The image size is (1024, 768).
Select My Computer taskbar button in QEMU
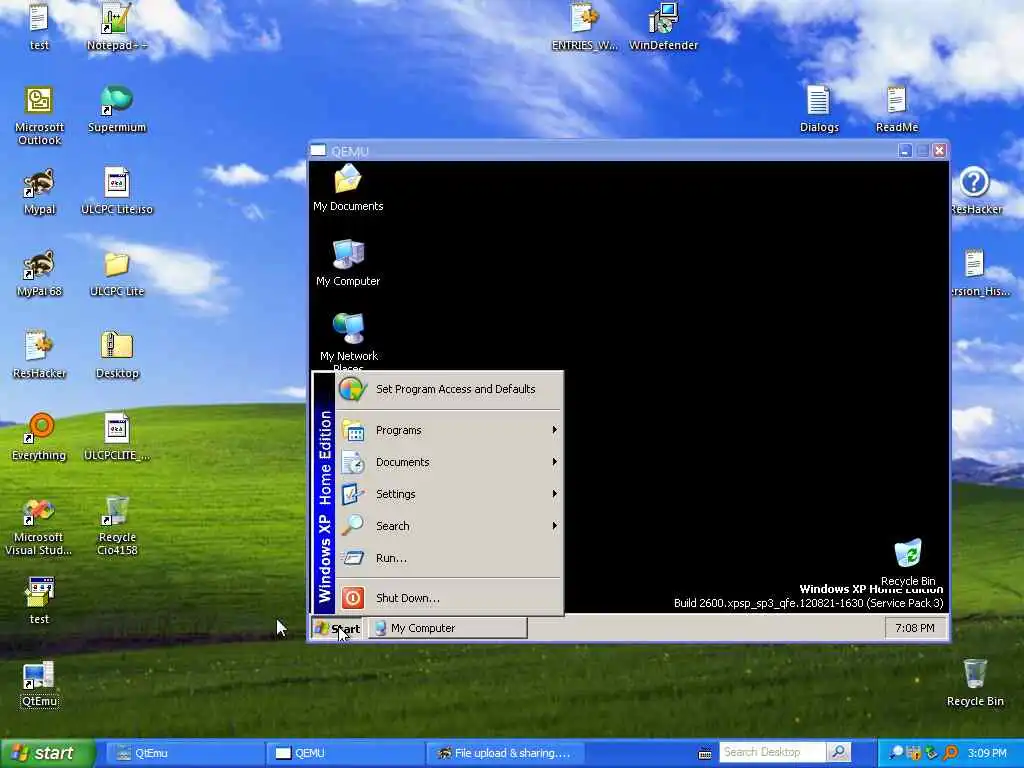(447, 628)
